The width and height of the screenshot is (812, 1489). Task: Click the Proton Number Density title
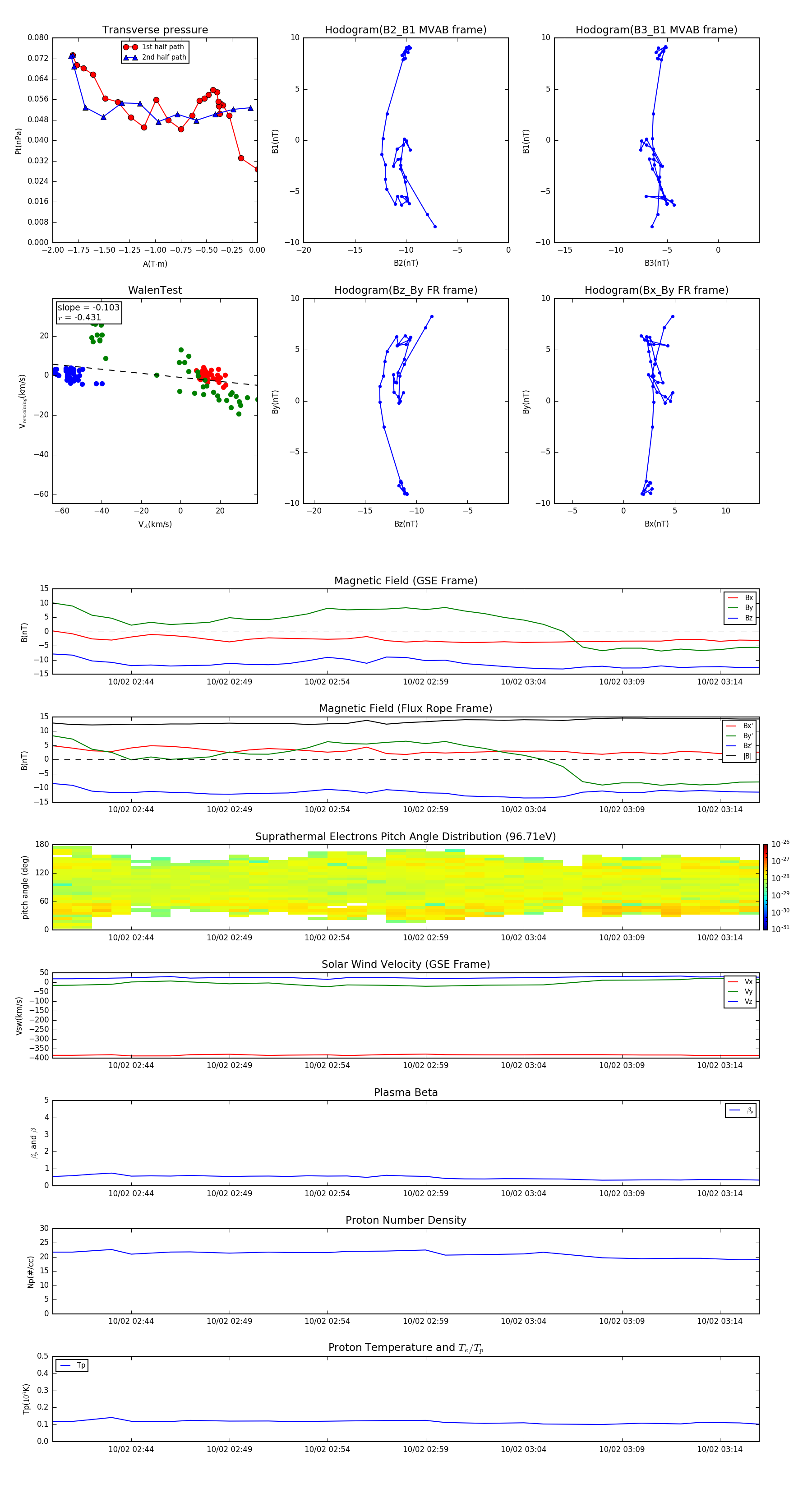406,1220
